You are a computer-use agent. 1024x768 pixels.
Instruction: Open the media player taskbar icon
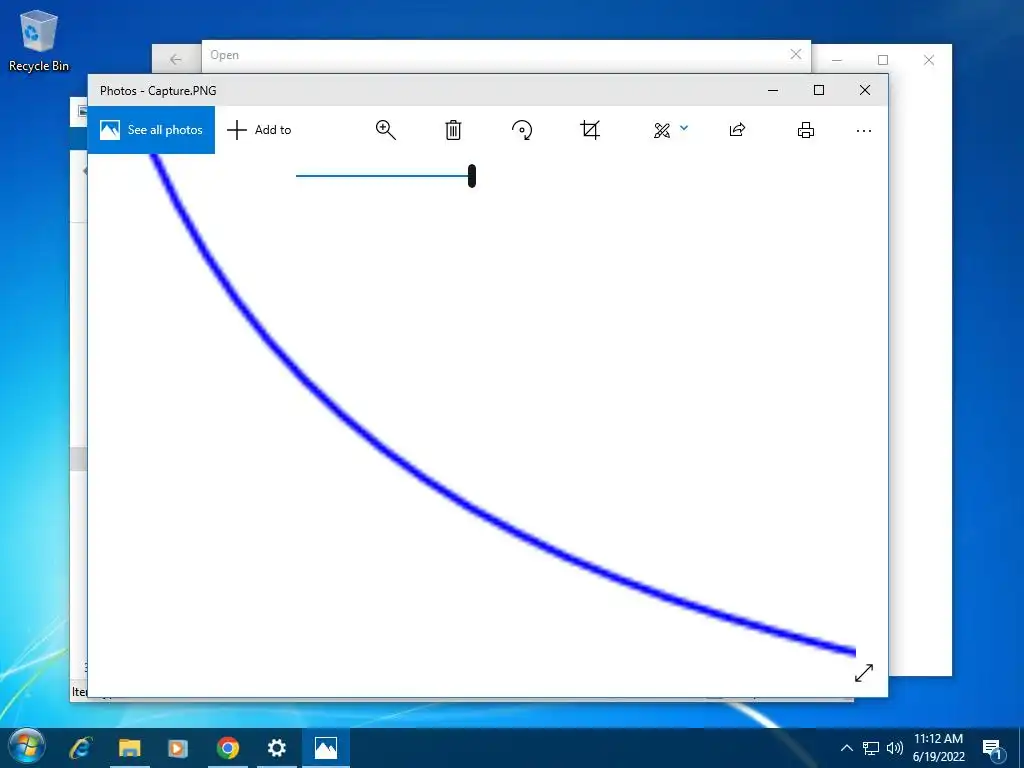point(178,748)
